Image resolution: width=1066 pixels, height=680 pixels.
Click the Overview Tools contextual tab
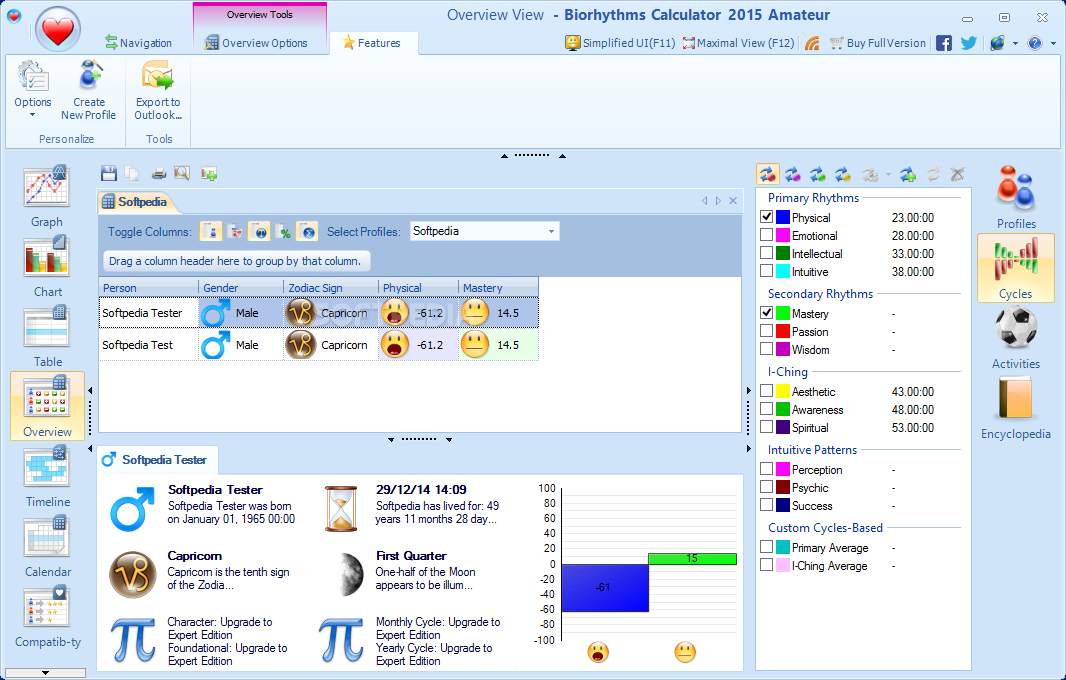[260, 14]
